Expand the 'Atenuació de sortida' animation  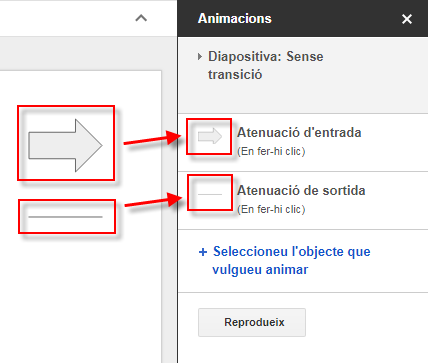pyautogui.click(x=303, y=200)
